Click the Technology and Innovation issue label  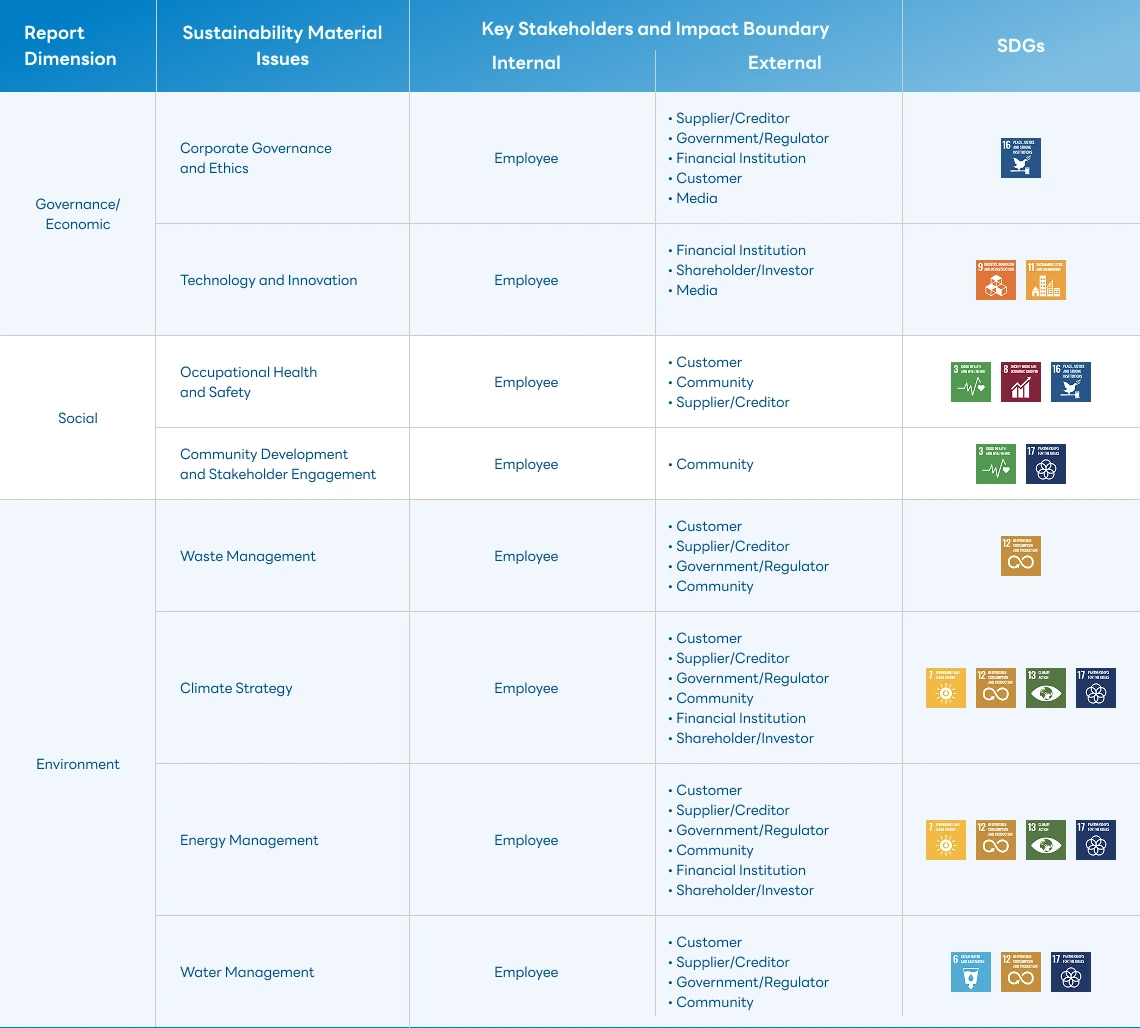pos(268,280)
